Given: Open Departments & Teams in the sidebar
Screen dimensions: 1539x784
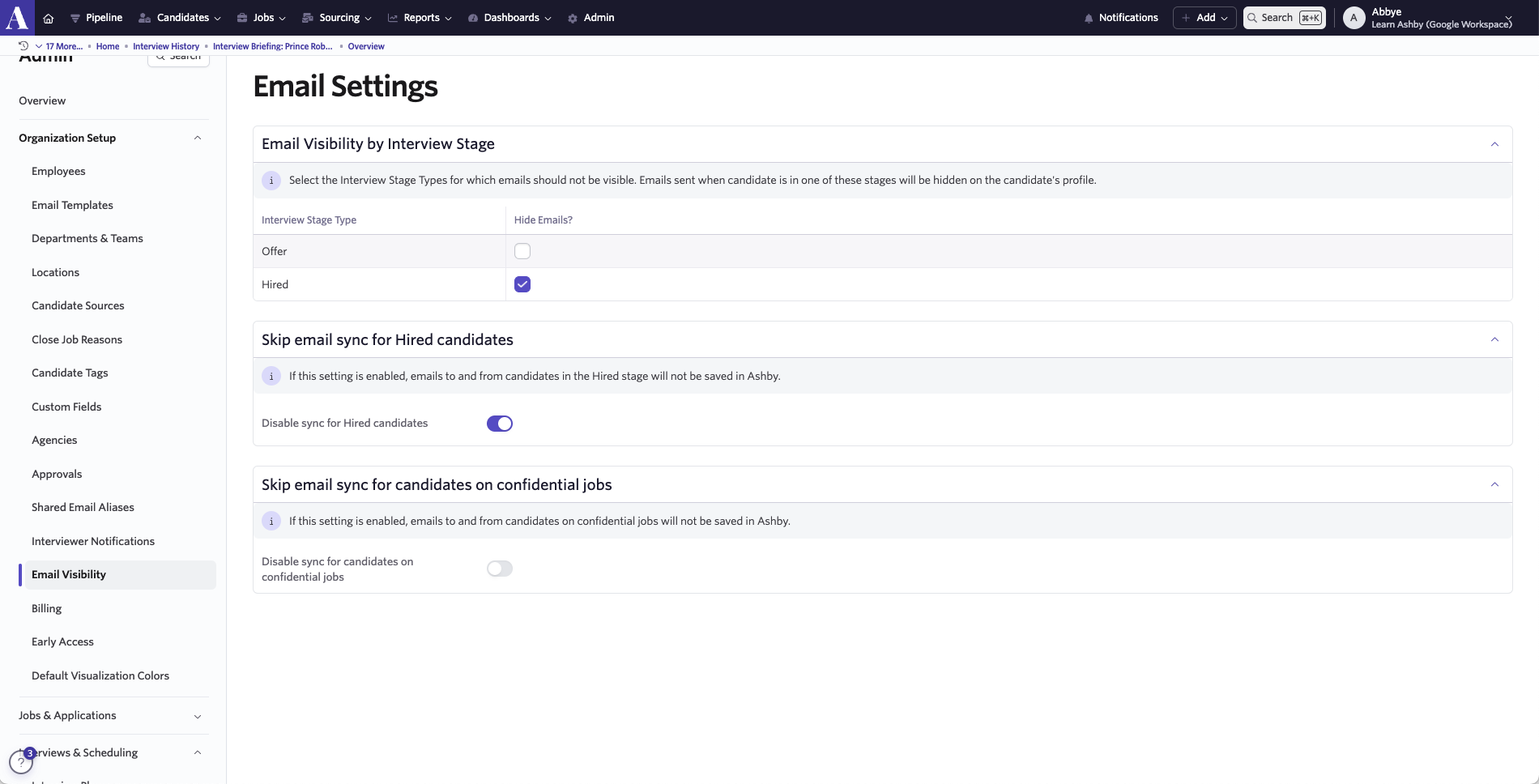Looking at the screenshot, I should click(x=87, y=239).
